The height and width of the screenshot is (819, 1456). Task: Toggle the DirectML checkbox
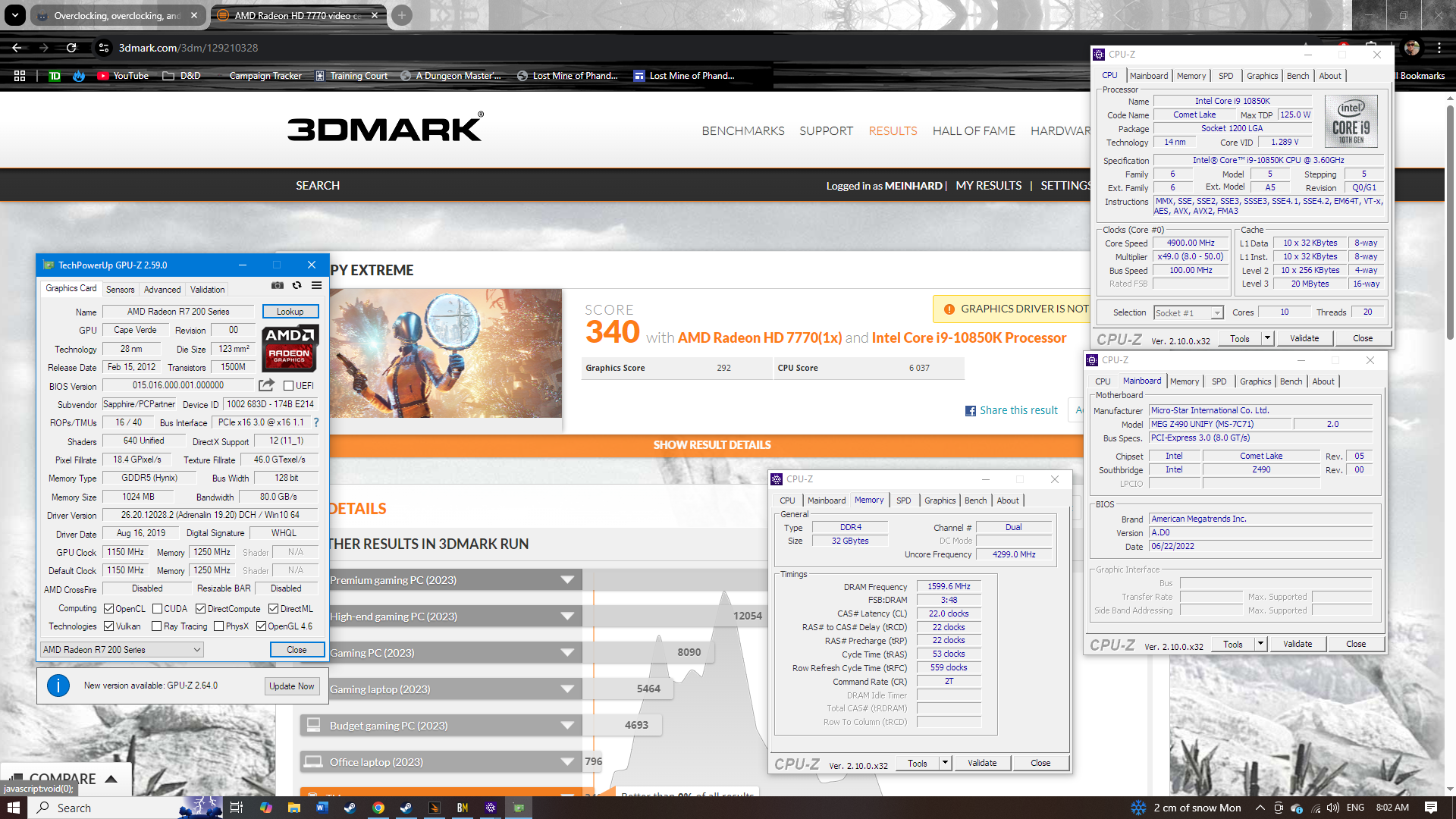coord(273,609)
